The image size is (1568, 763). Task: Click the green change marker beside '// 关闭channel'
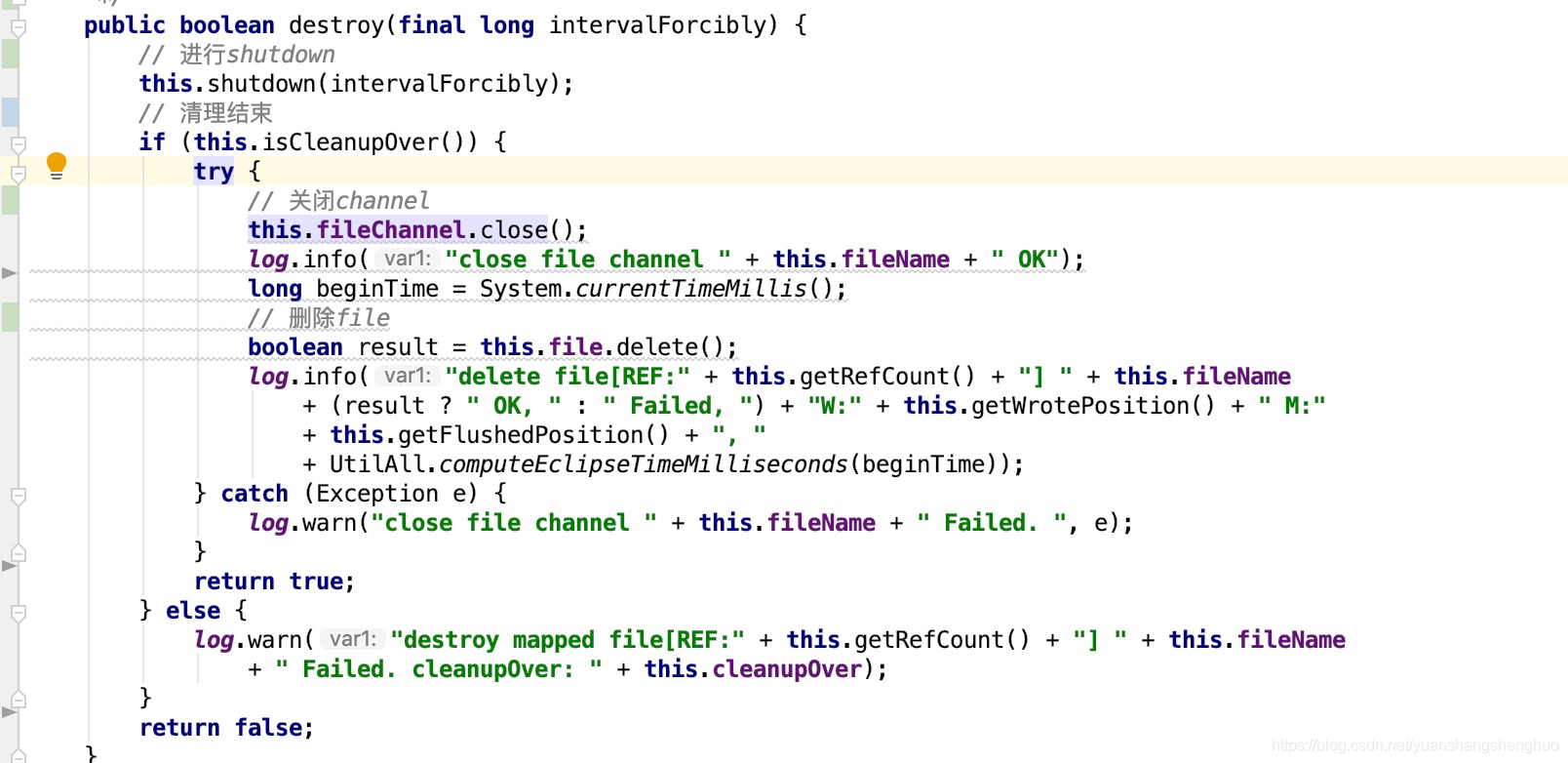point(10,200)
